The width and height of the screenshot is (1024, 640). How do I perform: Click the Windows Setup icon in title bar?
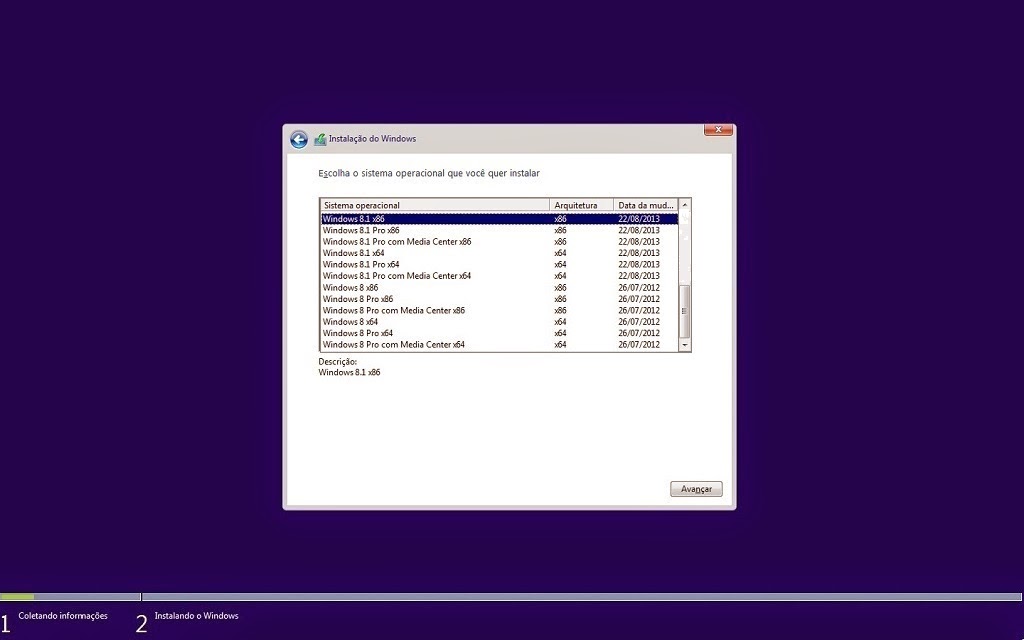[x=320, y=139]
